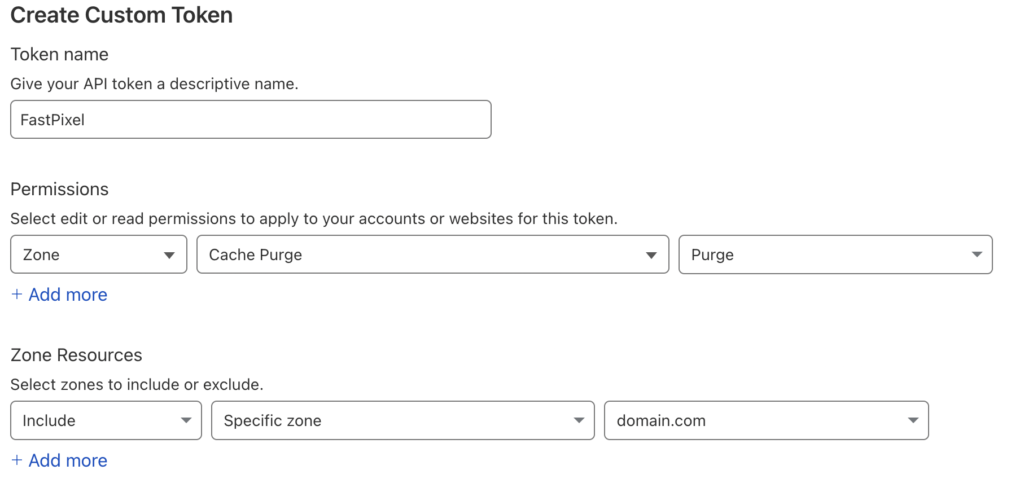The height and width of the screenshot is (483, 1024).
Task: Click the arrow icon in Specific zone selector
Action: click(x=579, y=420)
